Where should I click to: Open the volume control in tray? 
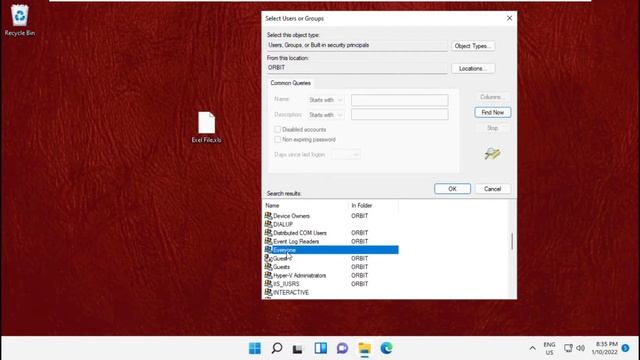[580, 348]
